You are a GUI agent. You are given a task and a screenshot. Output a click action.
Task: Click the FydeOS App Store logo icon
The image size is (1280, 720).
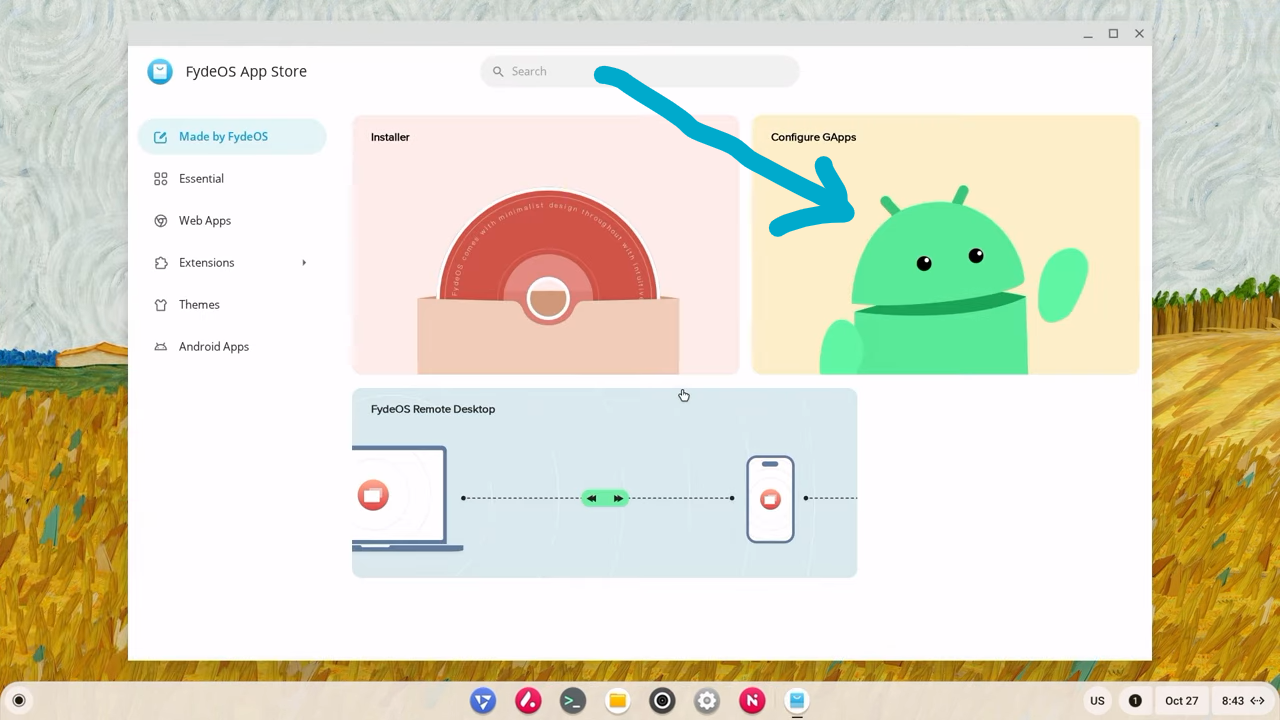pos(160,71)
